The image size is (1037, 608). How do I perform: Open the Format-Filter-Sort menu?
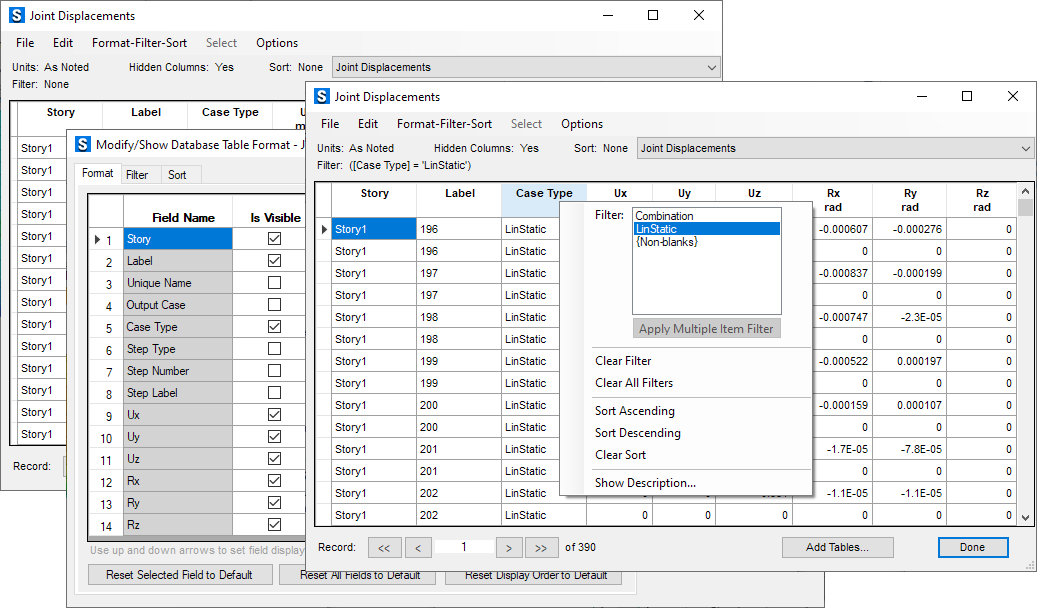click(x=444, y=124)
